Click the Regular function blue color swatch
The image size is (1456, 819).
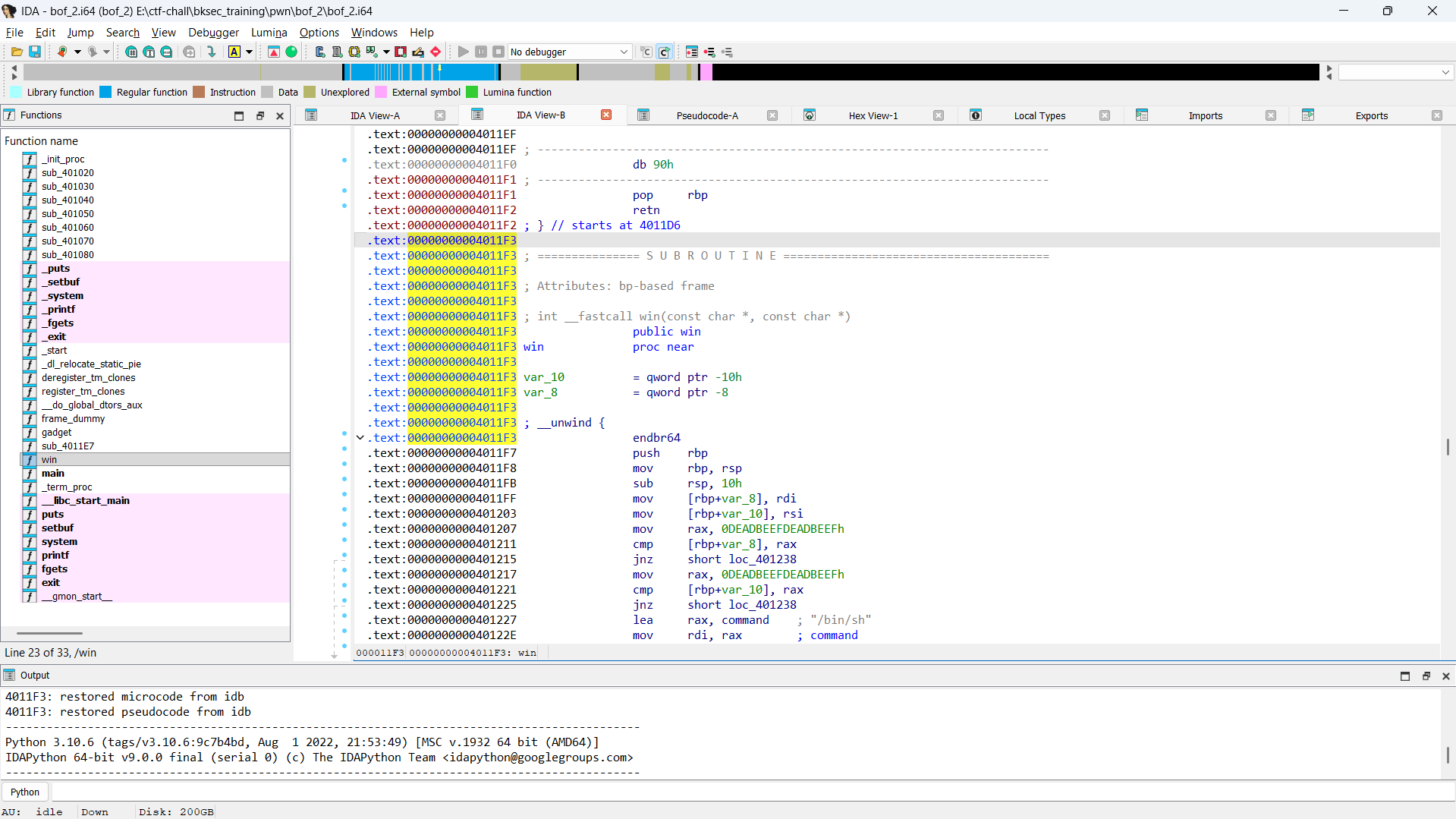click(105, 92)
